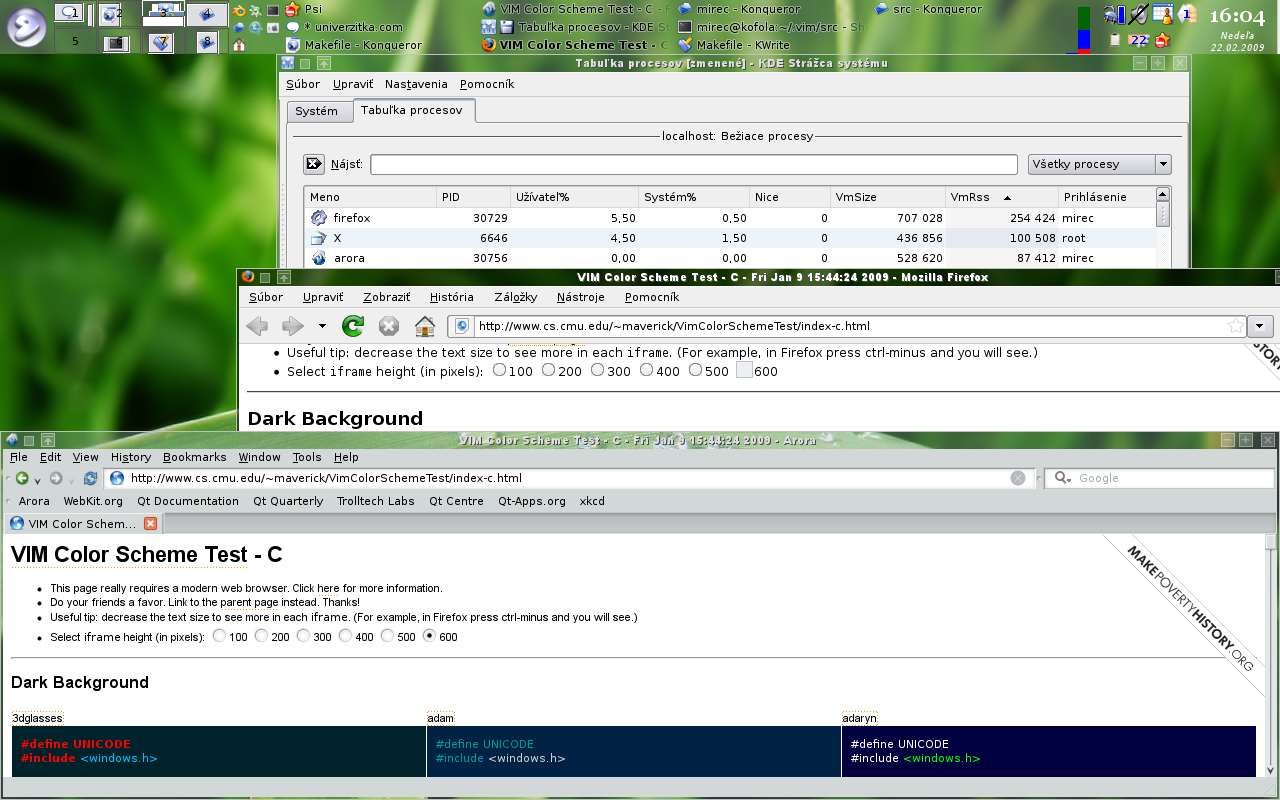Open Nástroje menu in Firefox
1280x800 pixels.
(x=580, y=297)
